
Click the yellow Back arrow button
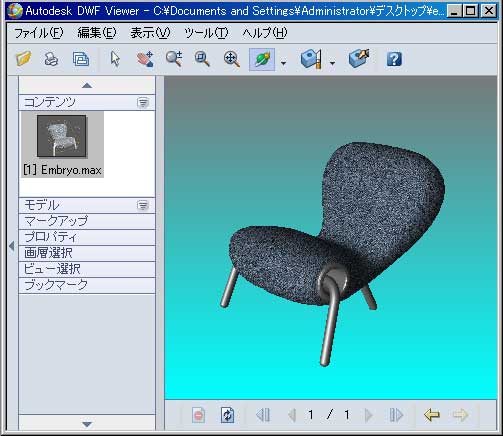pyautogui.click(x=432, y=415)
